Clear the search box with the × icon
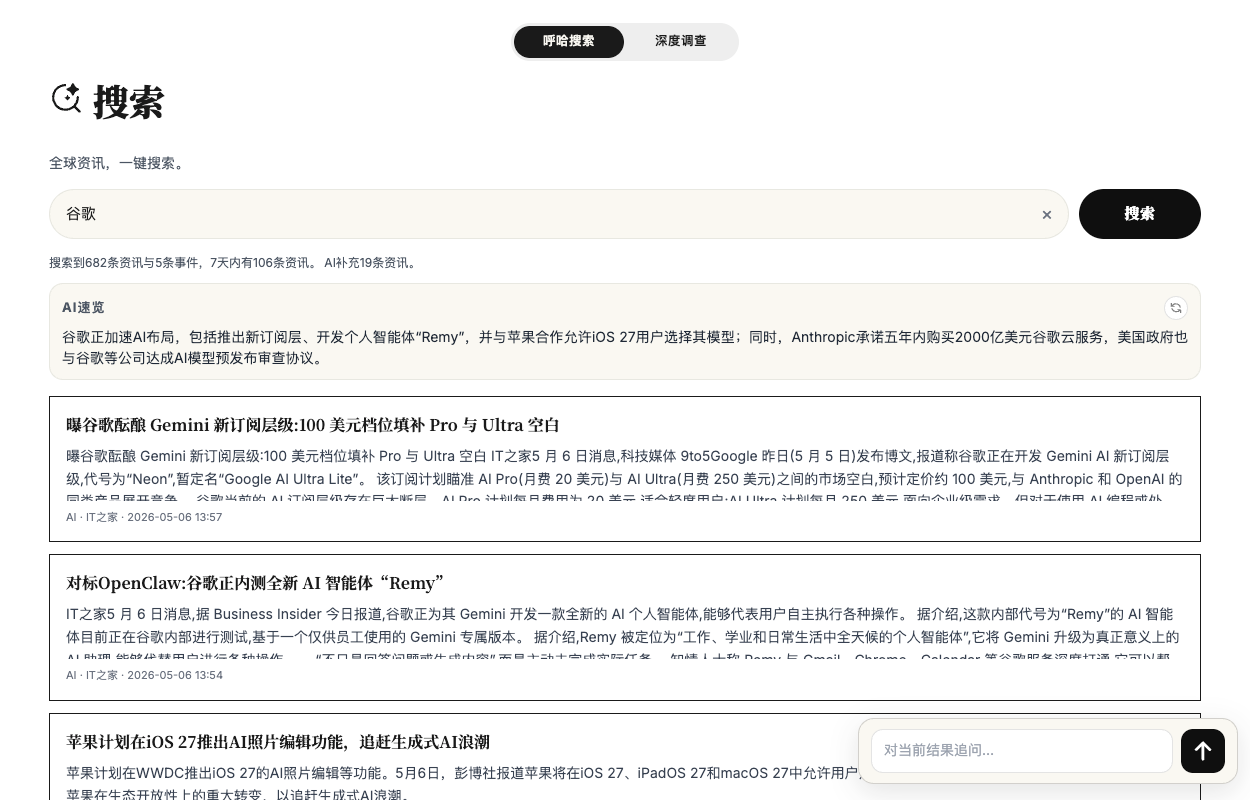1250x800 pixels. [x=1047, y=214]
